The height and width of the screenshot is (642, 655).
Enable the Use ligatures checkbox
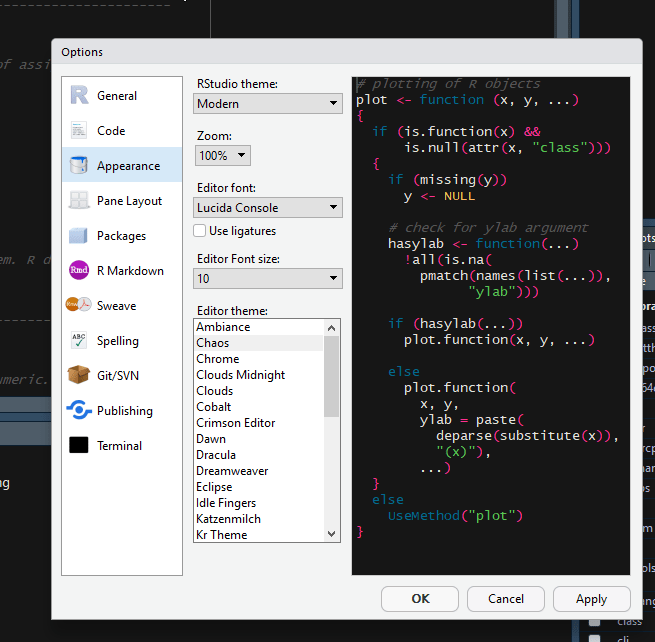[x=200, y=231]
